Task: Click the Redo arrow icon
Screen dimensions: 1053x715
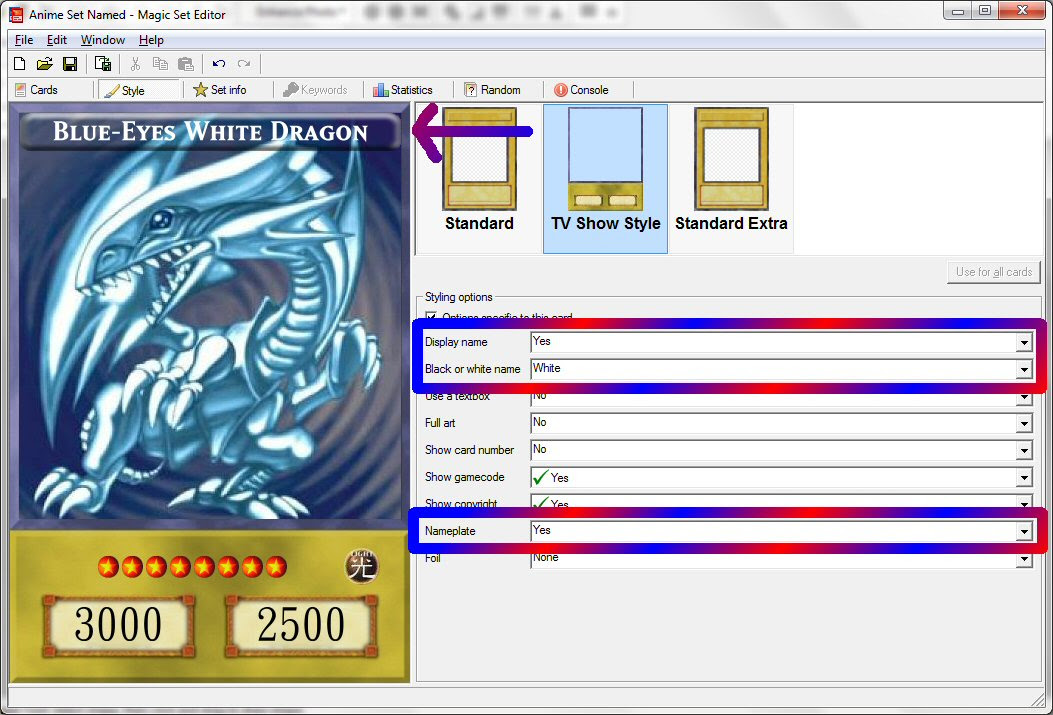Action: point(244,64)
